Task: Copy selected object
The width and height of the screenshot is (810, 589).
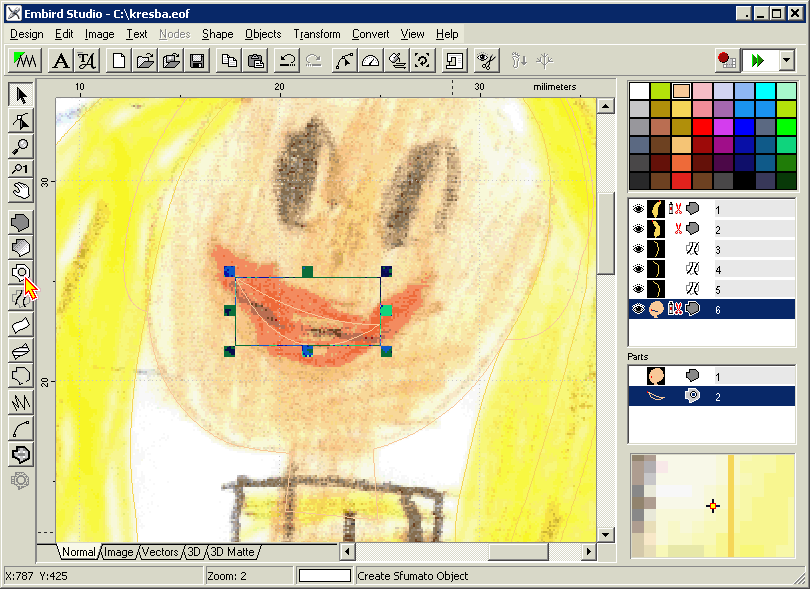Action: coord(229,61)
